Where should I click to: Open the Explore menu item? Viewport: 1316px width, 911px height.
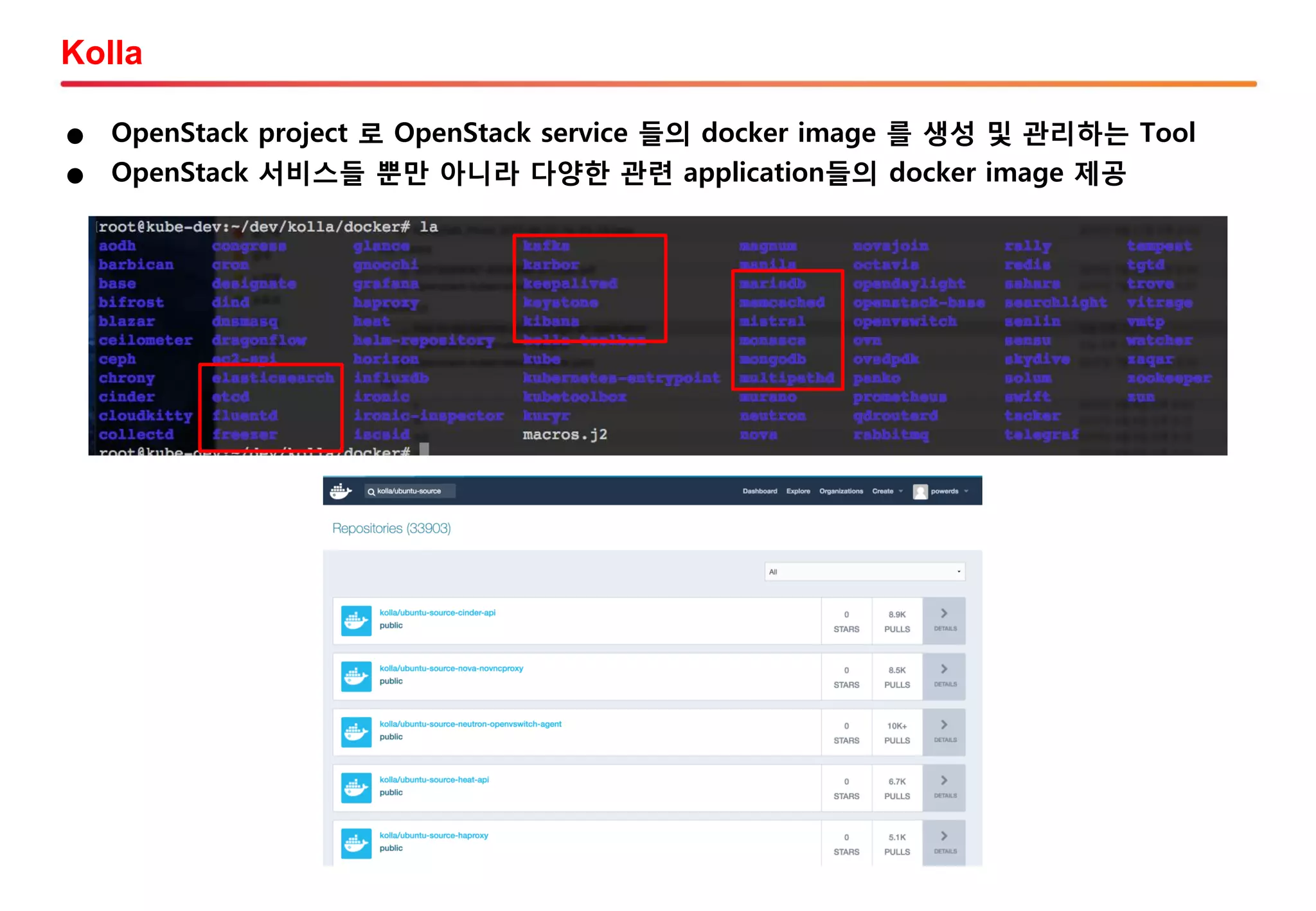coord(798,491)
